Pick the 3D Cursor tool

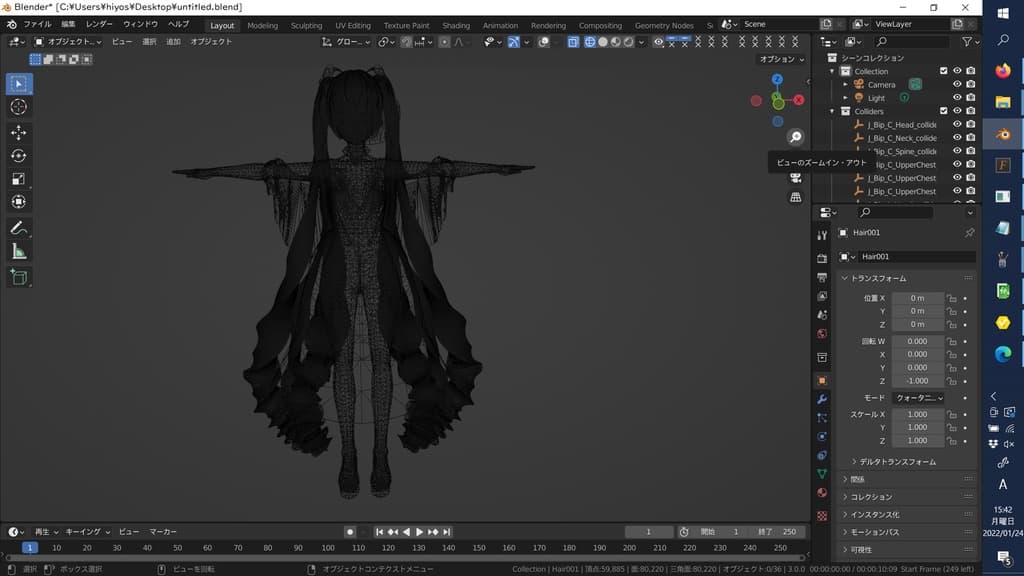pyautogui.click(x=19, y=107)
